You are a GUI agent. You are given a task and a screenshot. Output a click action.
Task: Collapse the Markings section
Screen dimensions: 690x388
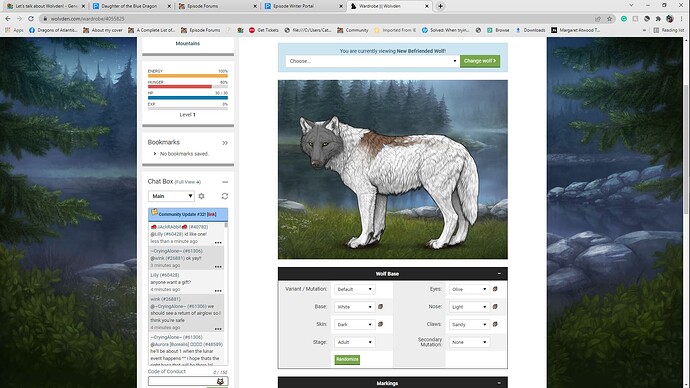pyautogui.click(x=499, y=383)
